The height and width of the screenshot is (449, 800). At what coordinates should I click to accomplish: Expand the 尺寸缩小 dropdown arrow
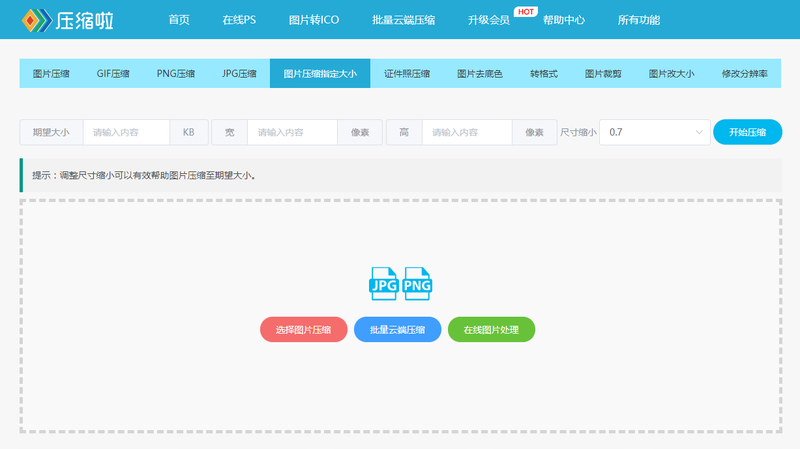[698, 132]
